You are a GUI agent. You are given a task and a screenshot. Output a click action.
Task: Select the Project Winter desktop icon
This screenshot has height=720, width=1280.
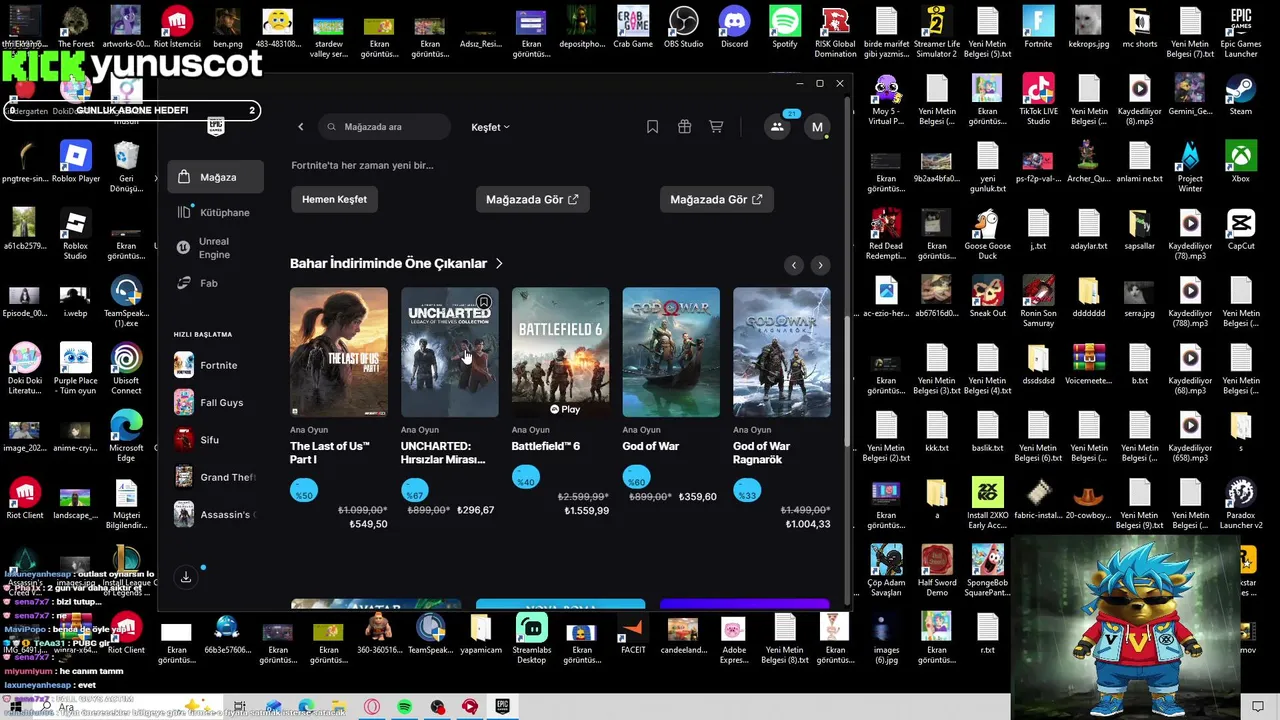[1190, 167]
